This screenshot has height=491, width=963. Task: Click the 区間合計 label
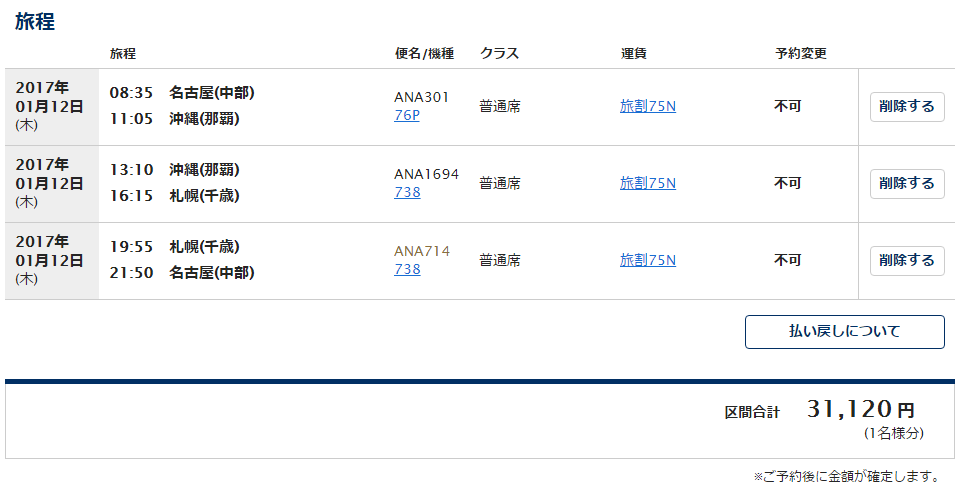(752, 412)
